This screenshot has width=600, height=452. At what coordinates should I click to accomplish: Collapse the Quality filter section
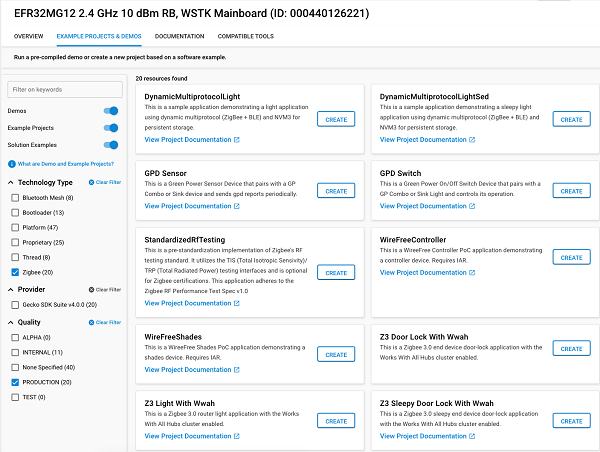point(11,323)
